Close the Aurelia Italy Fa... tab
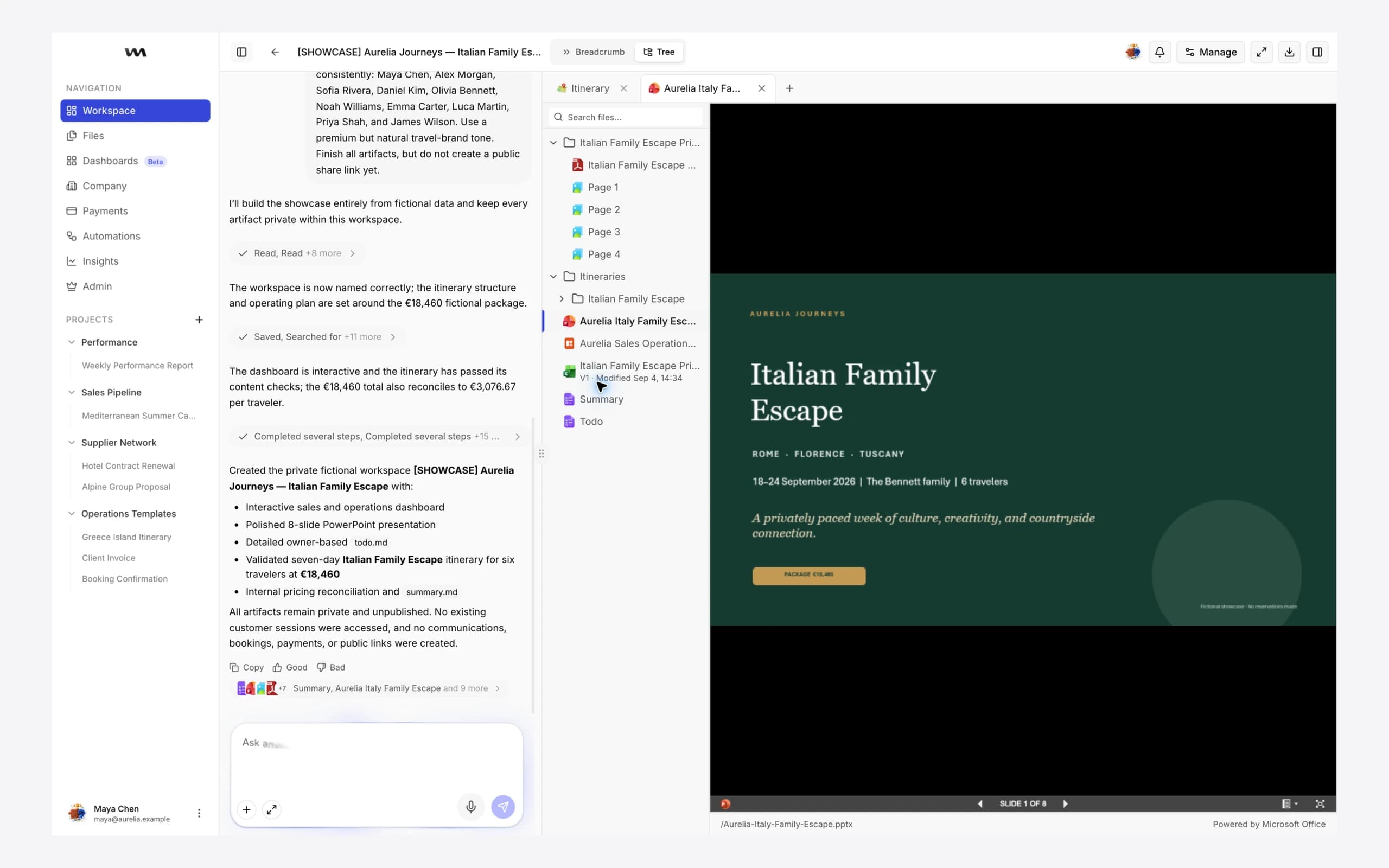The image size is (1389, 868). [761, 88]
